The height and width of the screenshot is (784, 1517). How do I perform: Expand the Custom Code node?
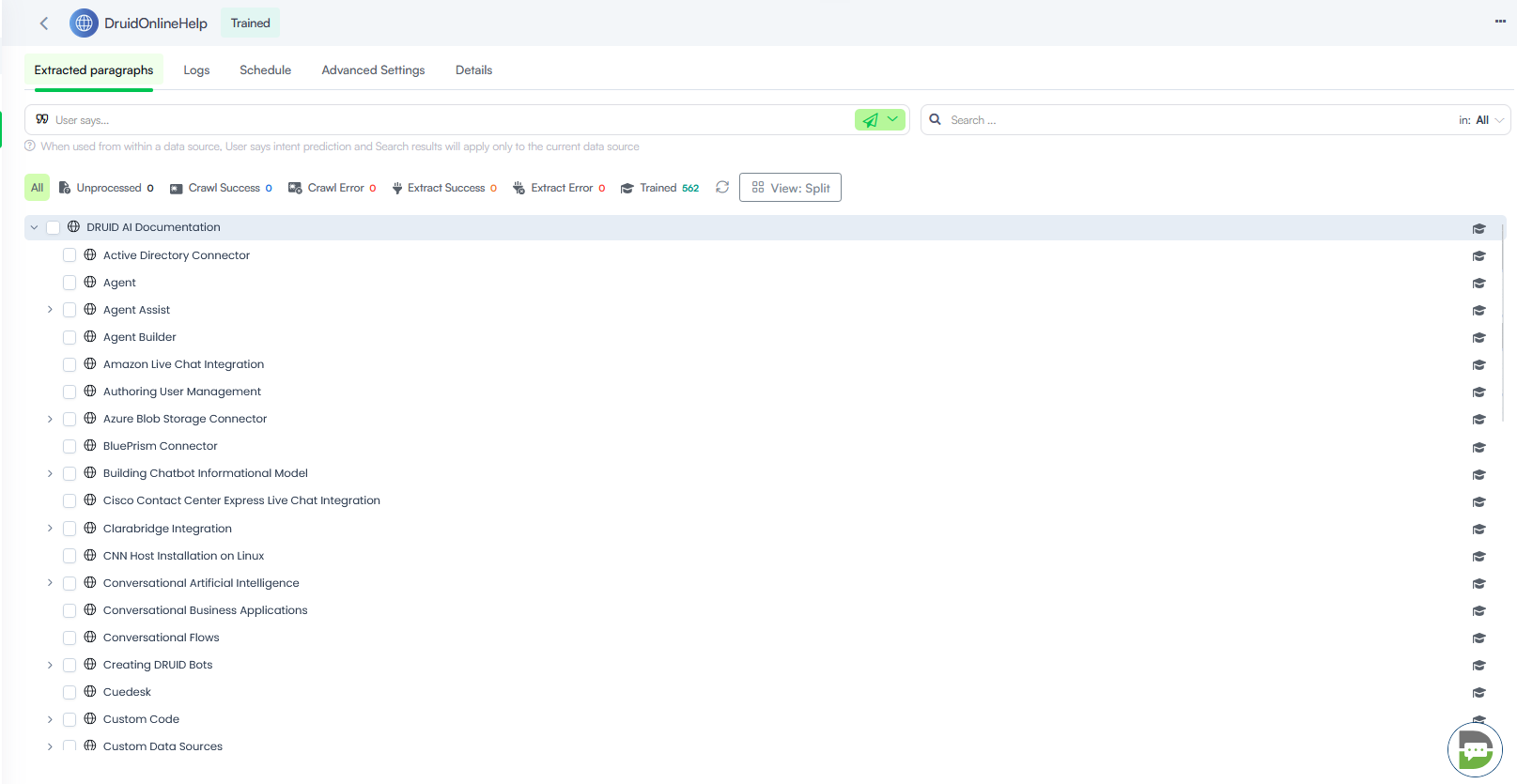point(50,719)
